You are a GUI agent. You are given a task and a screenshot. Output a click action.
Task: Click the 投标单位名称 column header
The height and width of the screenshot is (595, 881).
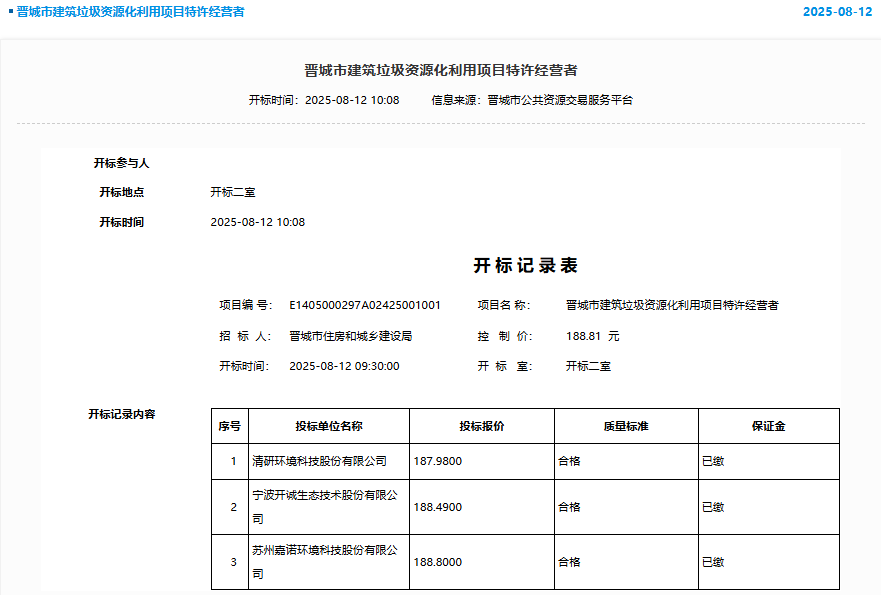[x=328, y=426]
